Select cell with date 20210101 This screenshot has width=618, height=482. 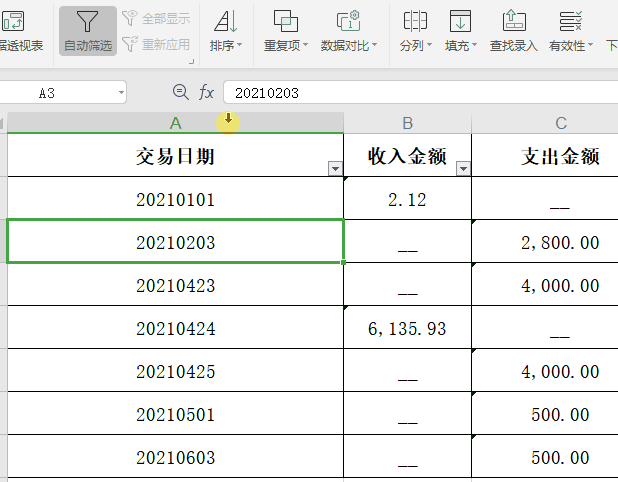(x=175, y=198)
